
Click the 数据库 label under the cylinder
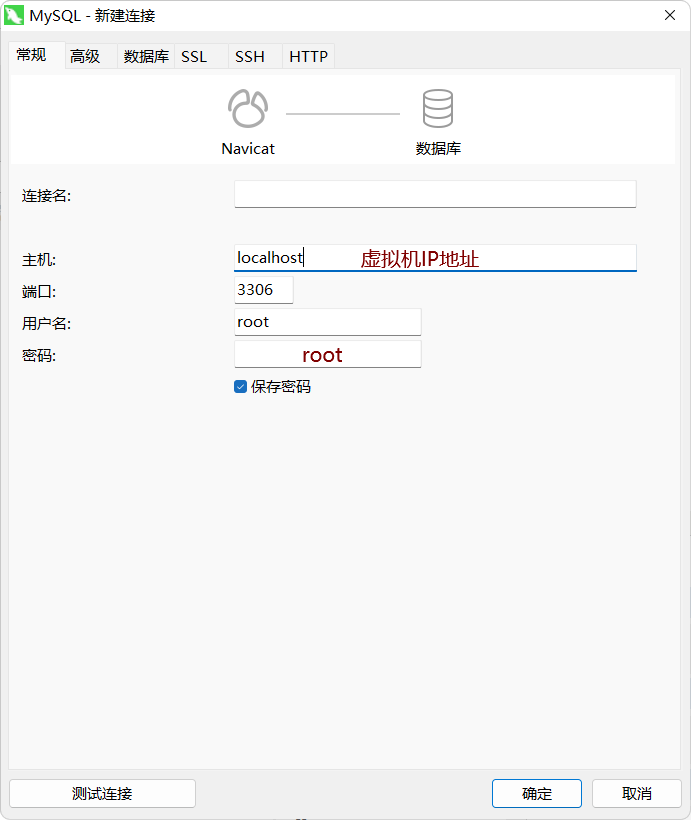pyautogui.click(x=438, y=149)
